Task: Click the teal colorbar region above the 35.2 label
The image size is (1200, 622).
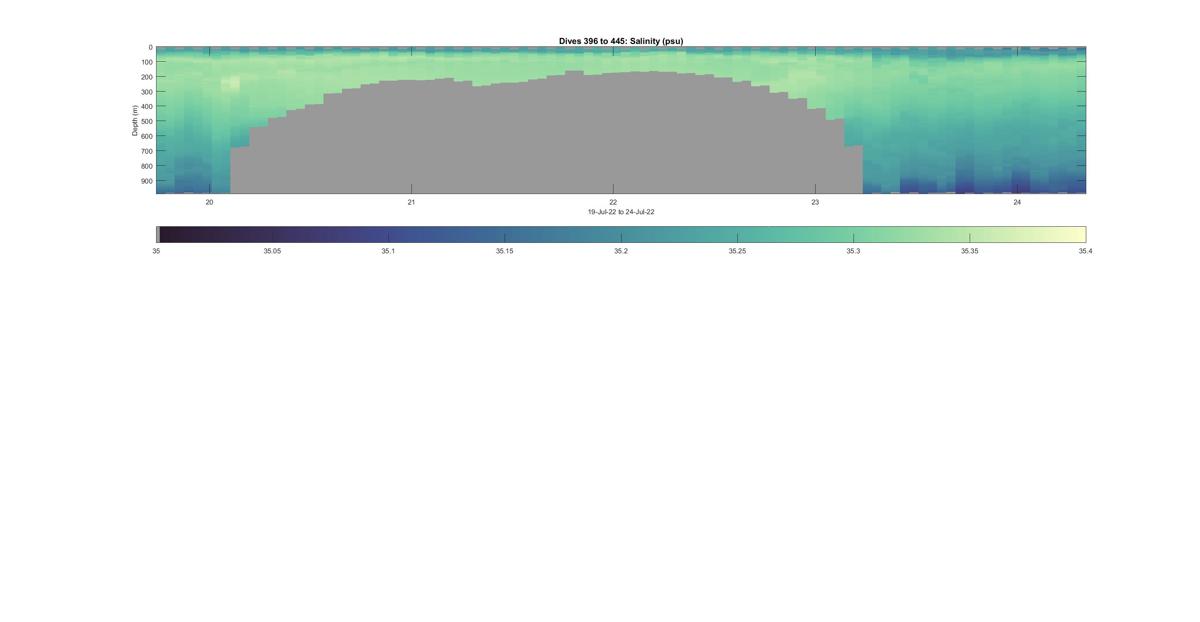Action: 621,234
